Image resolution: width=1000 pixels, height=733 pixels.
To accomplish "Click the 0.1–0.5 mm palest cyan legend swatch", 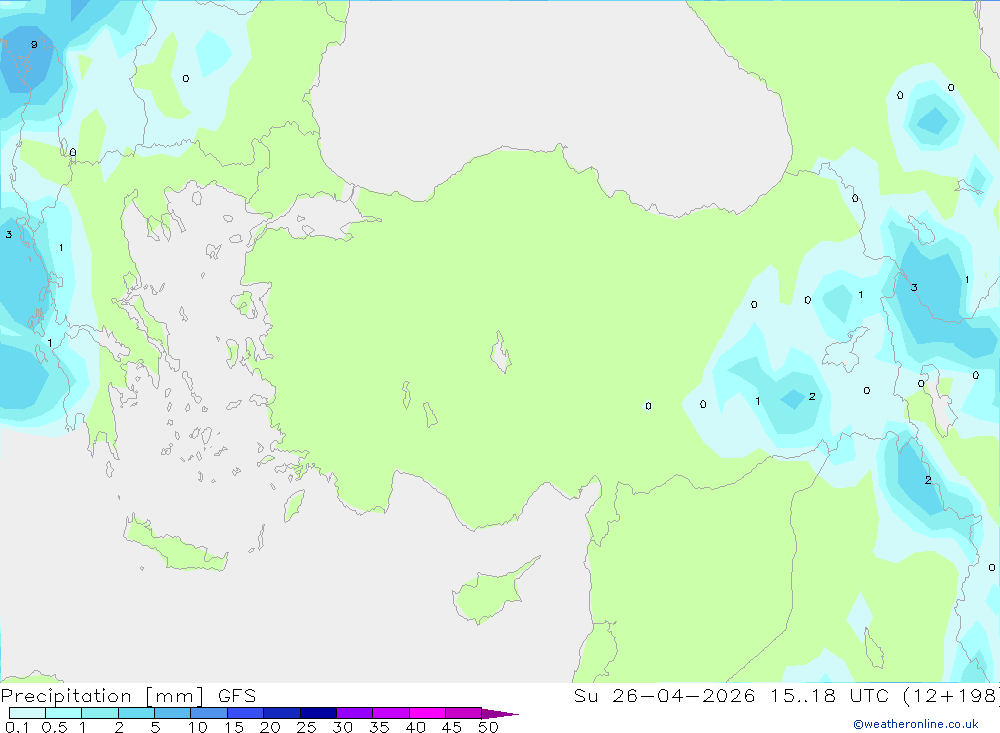I will (27, 713).
